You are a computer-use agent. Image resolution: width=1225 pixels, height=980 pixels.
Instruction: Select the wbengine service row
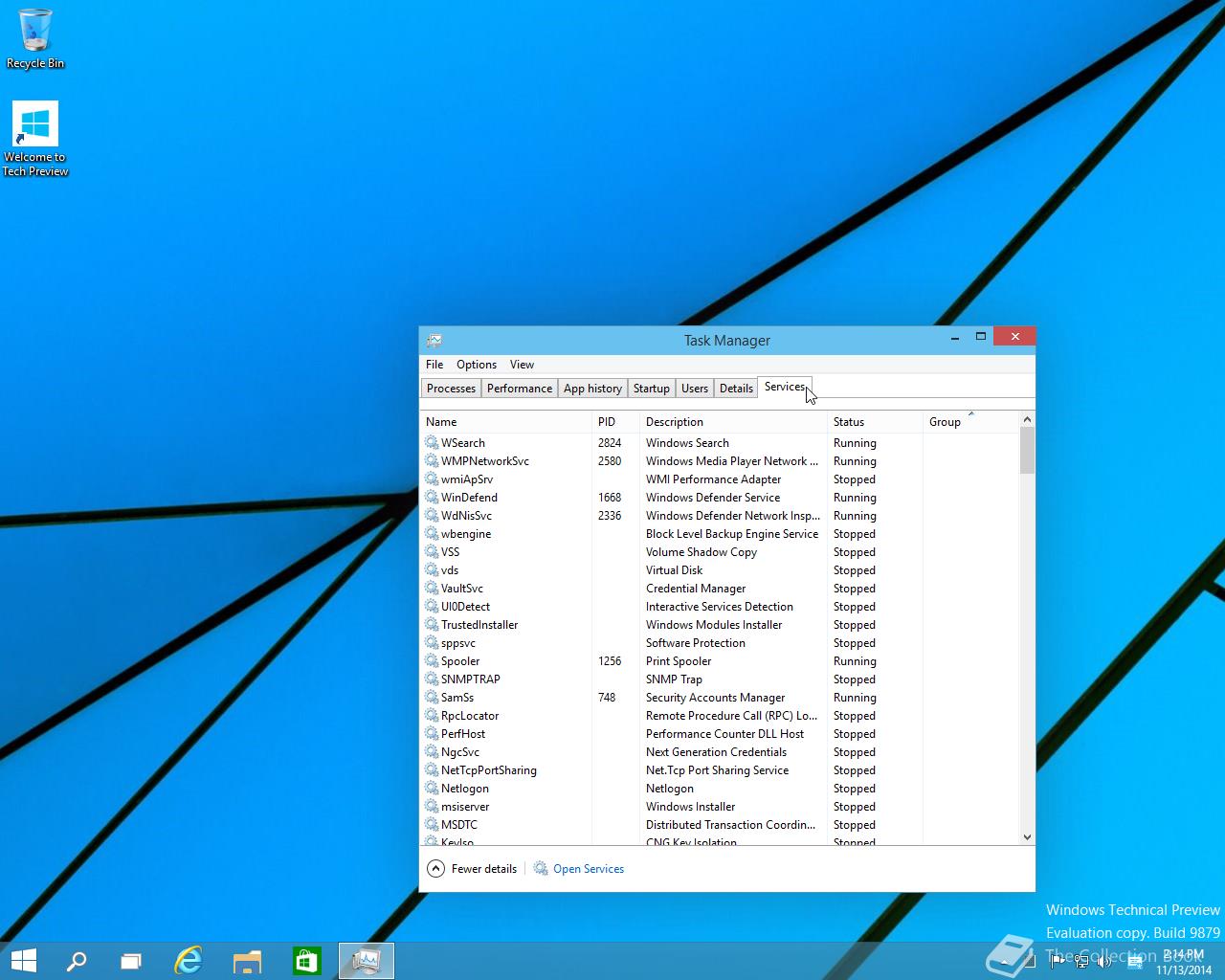tap(720, 533)
